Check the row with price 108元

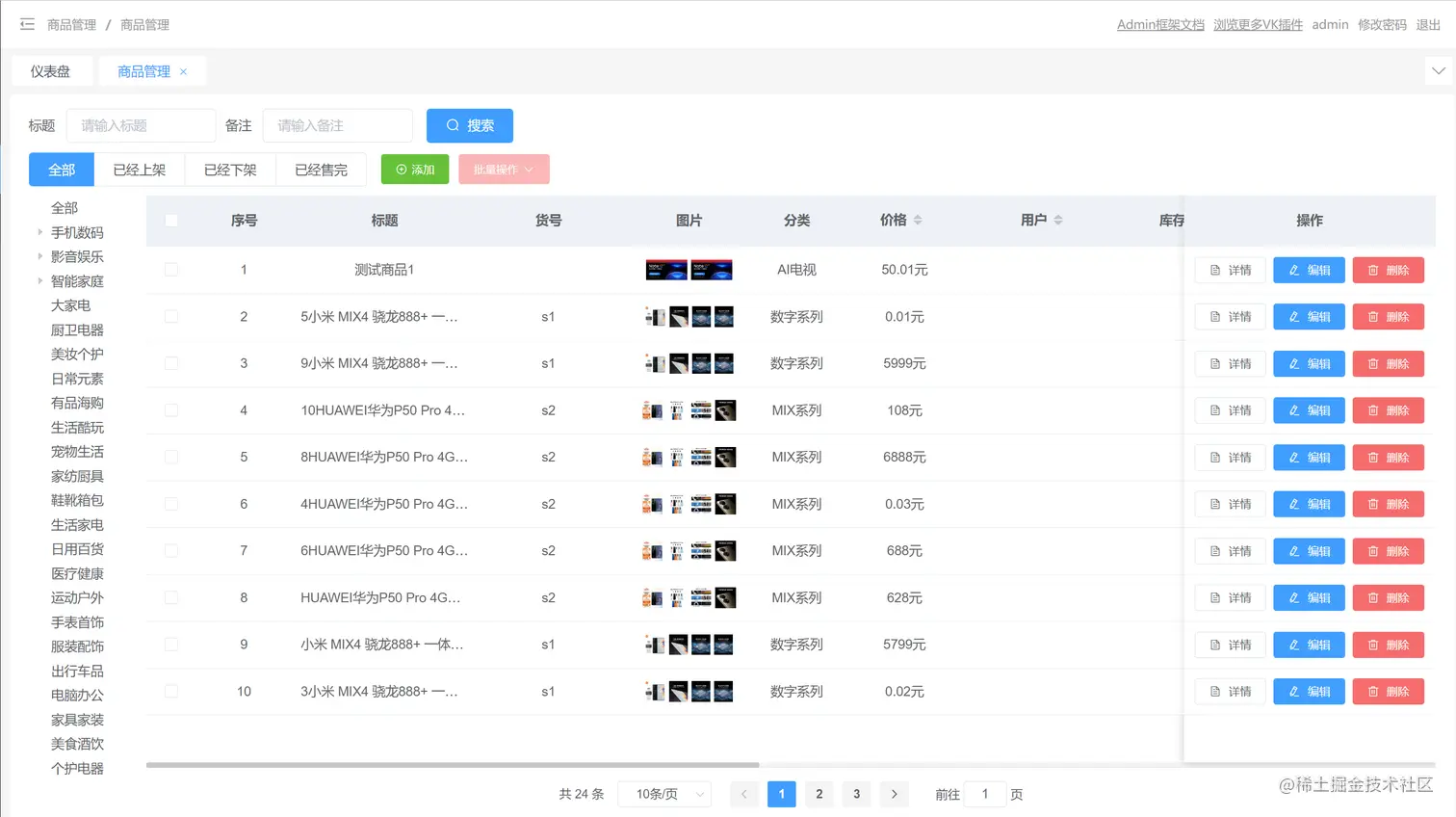pyautogui.click(x=171, y=410)
